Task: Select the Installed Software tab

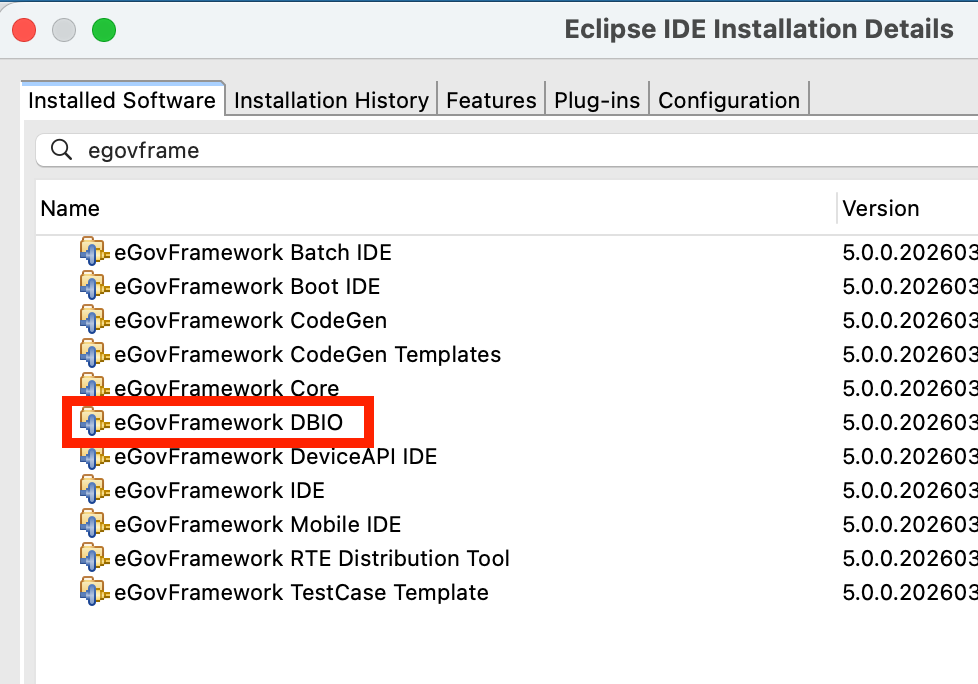Action: point(122,101)
